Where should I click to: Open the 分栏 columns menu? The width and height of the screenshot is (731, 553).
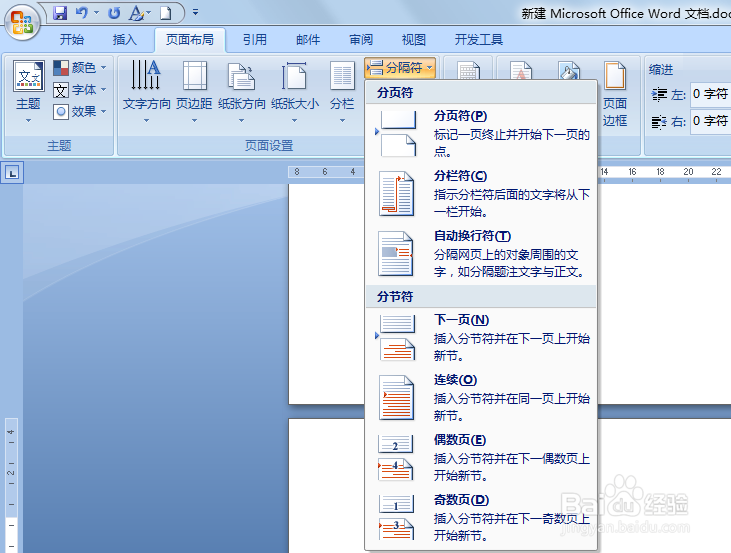click(x=342, y=91)
